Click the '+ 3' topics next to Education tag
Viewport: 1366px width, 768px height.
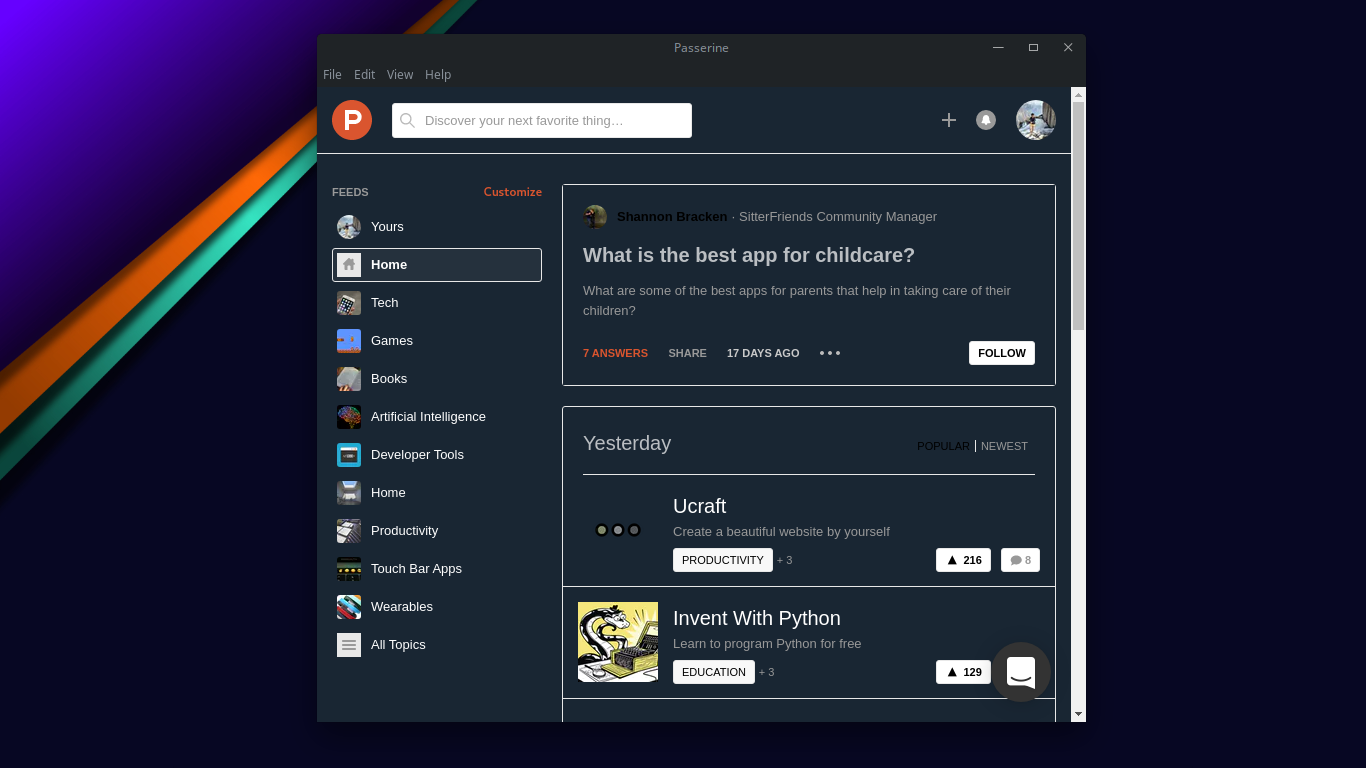767,672
